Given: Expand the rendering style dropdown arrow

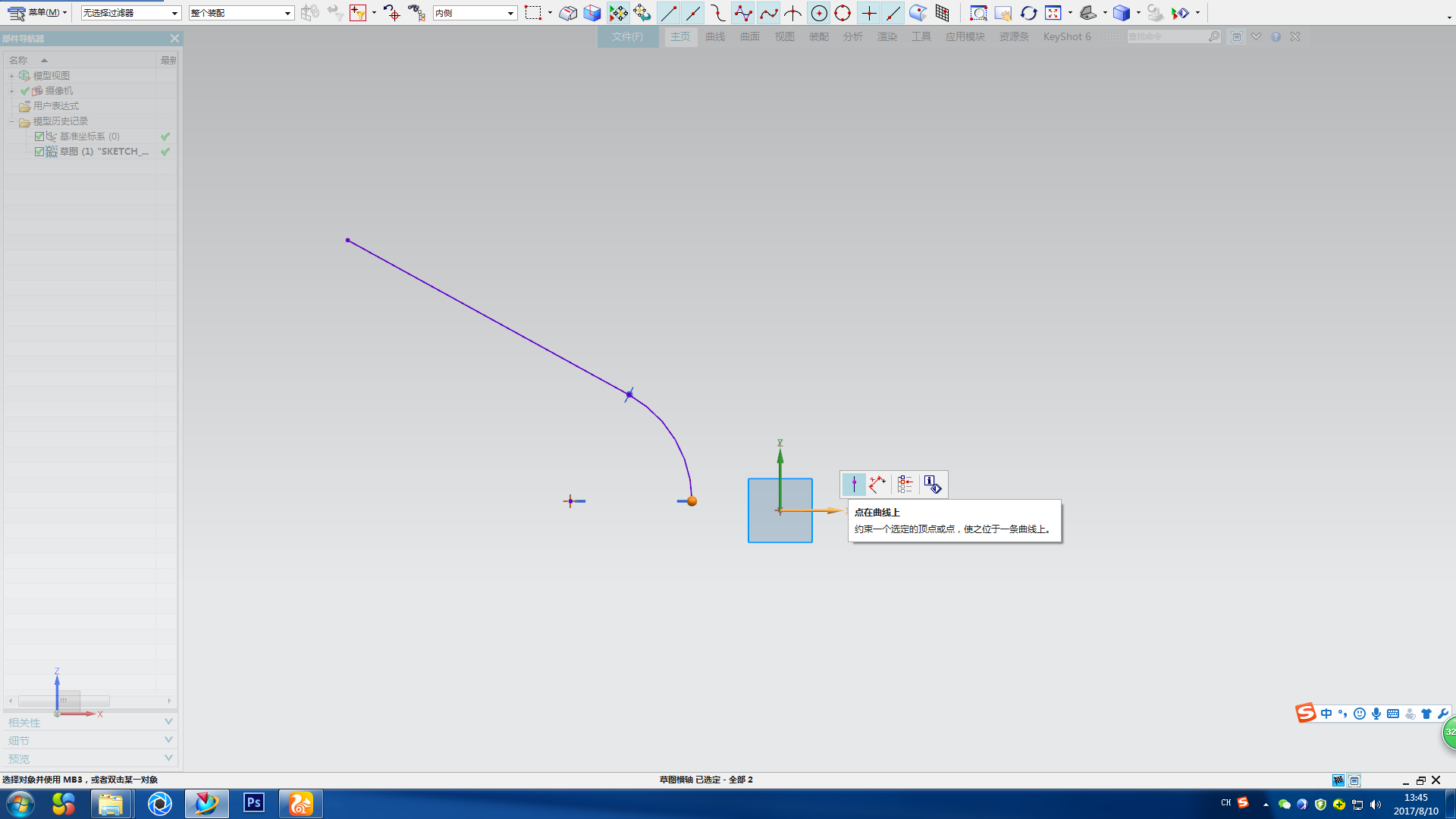Looking at the screenshot, I should 1138,13.
